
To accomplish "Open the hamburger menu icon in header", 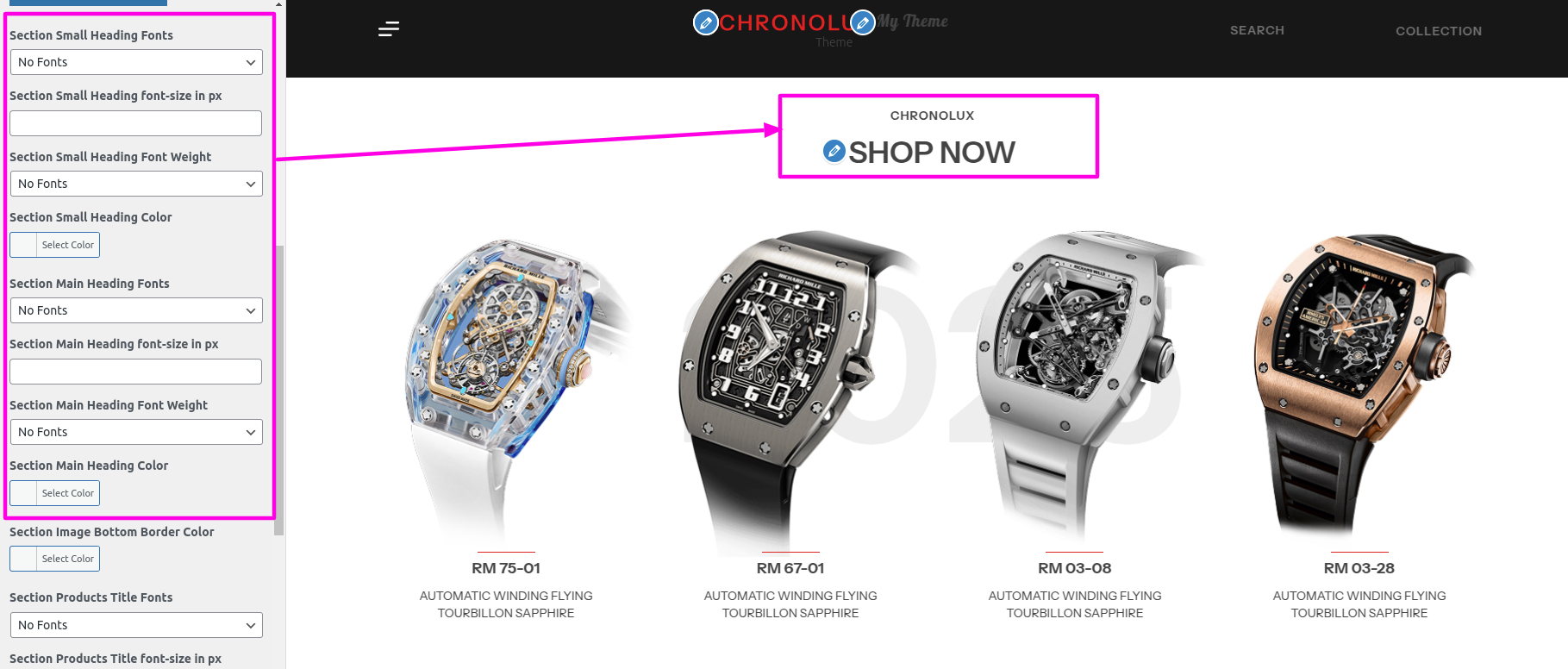I will tap(389, 29).
